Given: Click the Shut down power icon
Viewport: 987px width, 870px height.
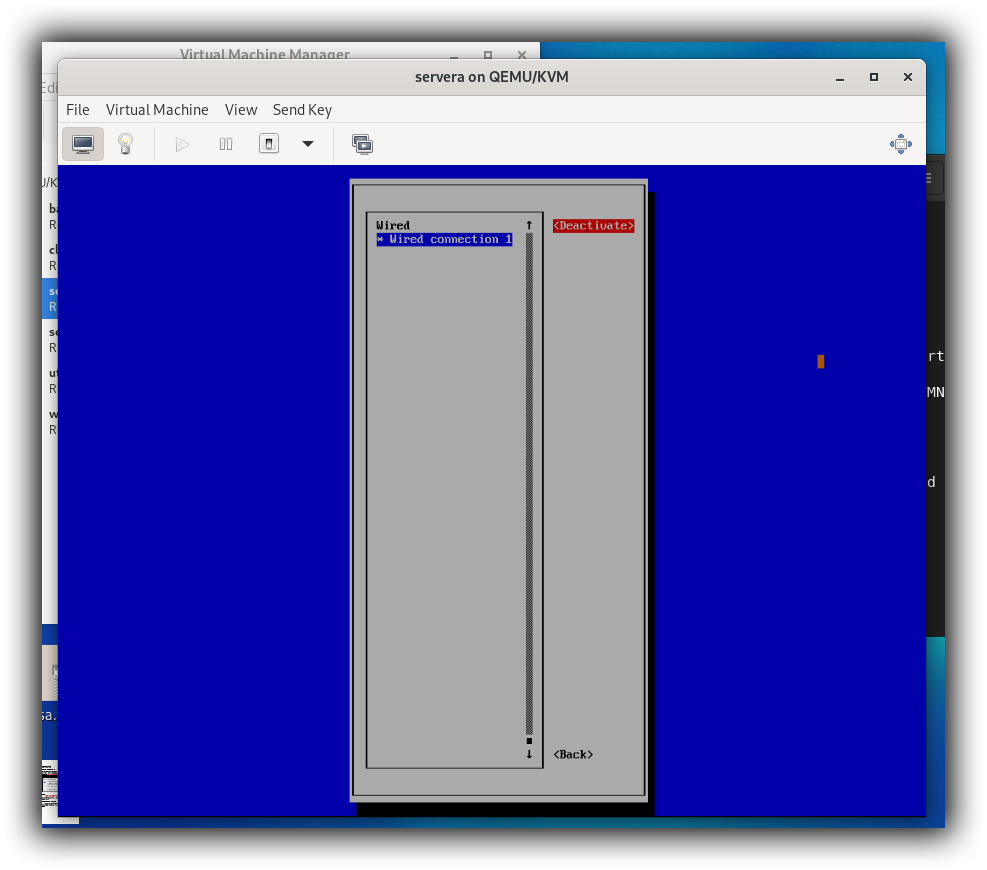Looking at the screenshot, I should pyautogui.click(x=269, y=144).
